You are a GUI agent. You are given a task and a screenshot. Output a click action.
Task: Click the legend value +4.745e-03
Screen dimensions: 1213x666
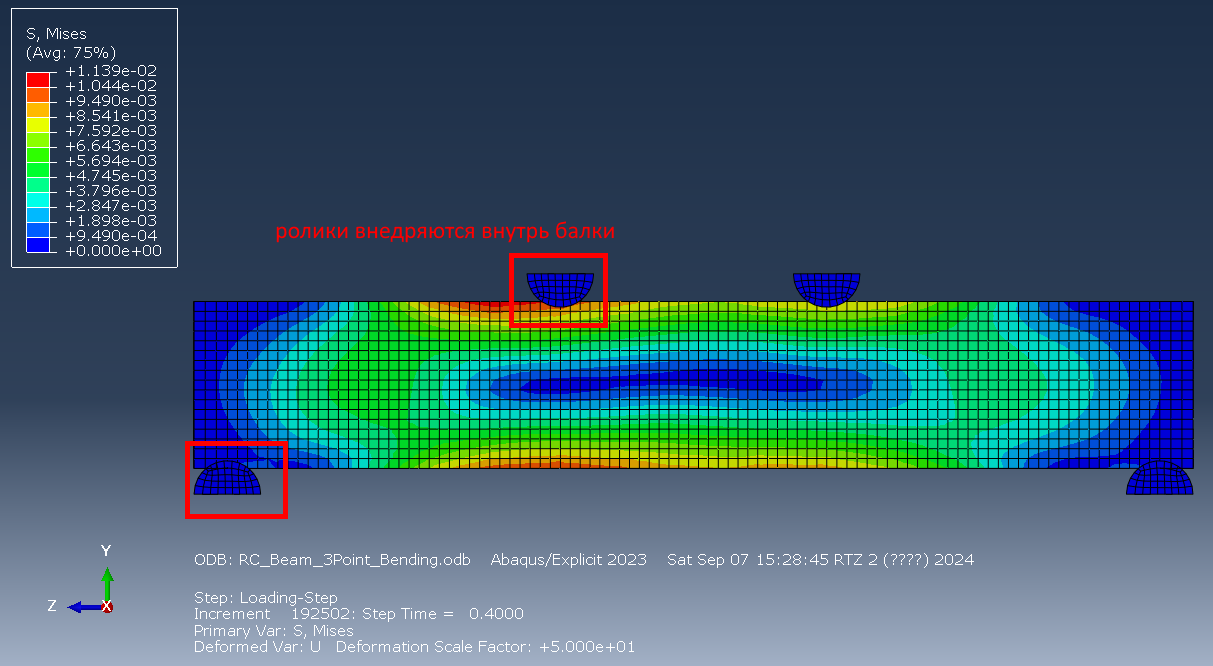coord(111,176)
